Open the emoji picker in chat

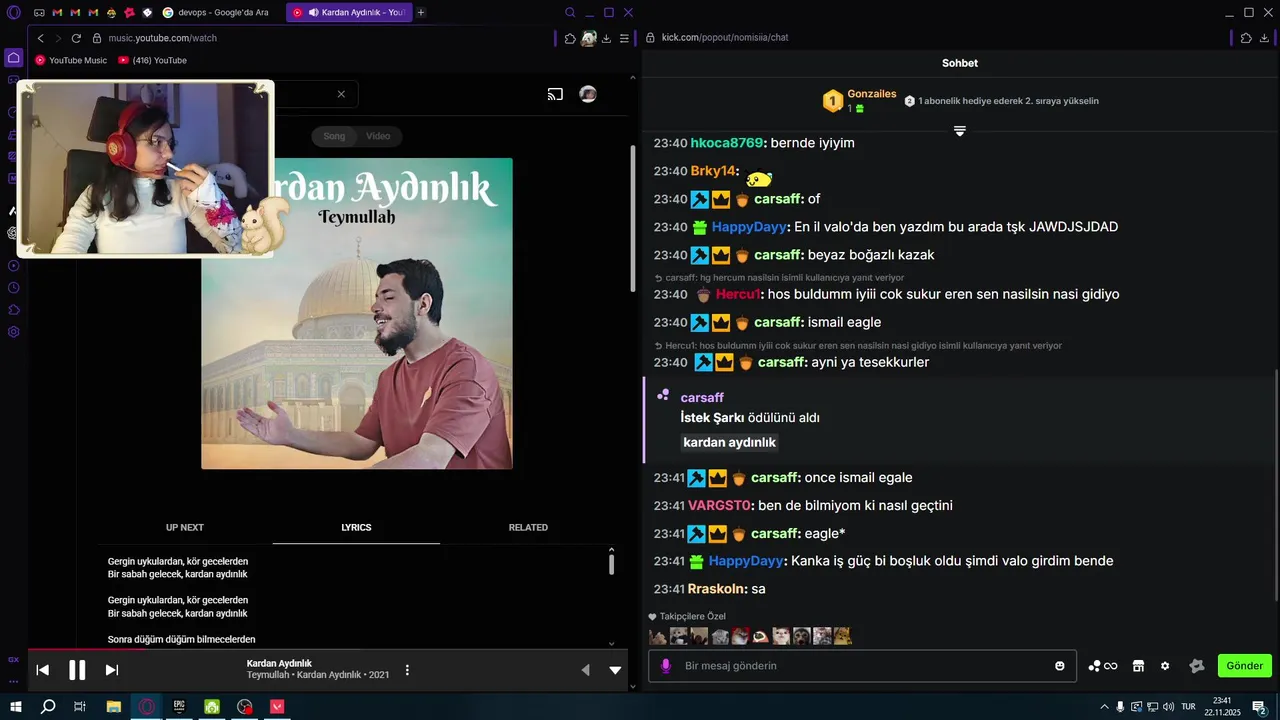pyautogui.click(x=1060, y=666)
